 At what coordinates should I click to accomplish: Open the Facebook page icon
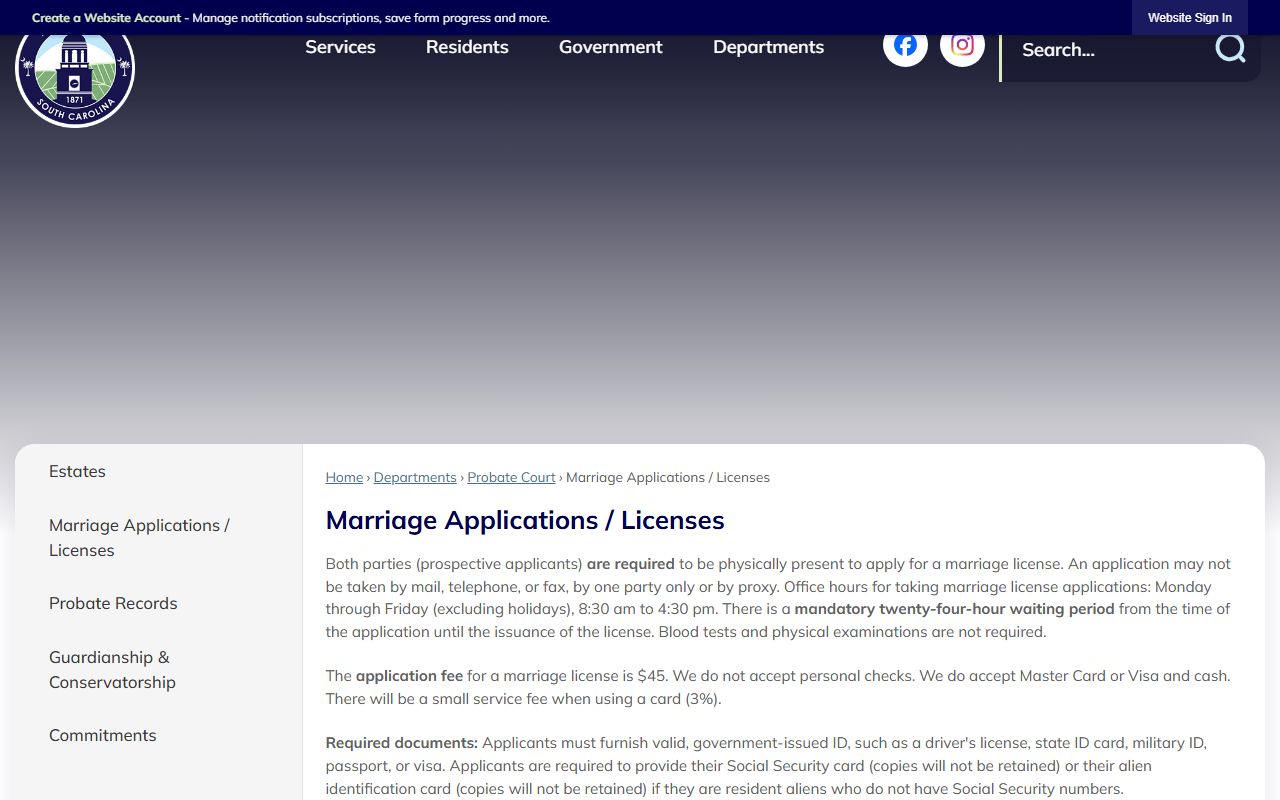(x=905, y=45)
